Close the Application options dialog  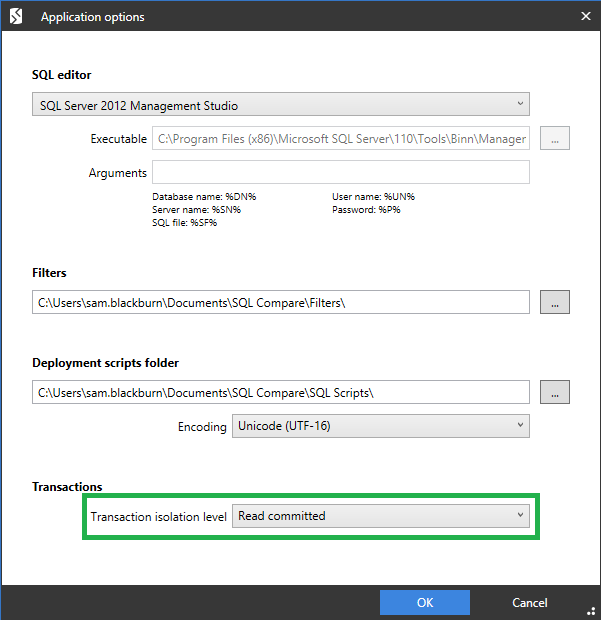pyautogui.click(x=585, y=16)
